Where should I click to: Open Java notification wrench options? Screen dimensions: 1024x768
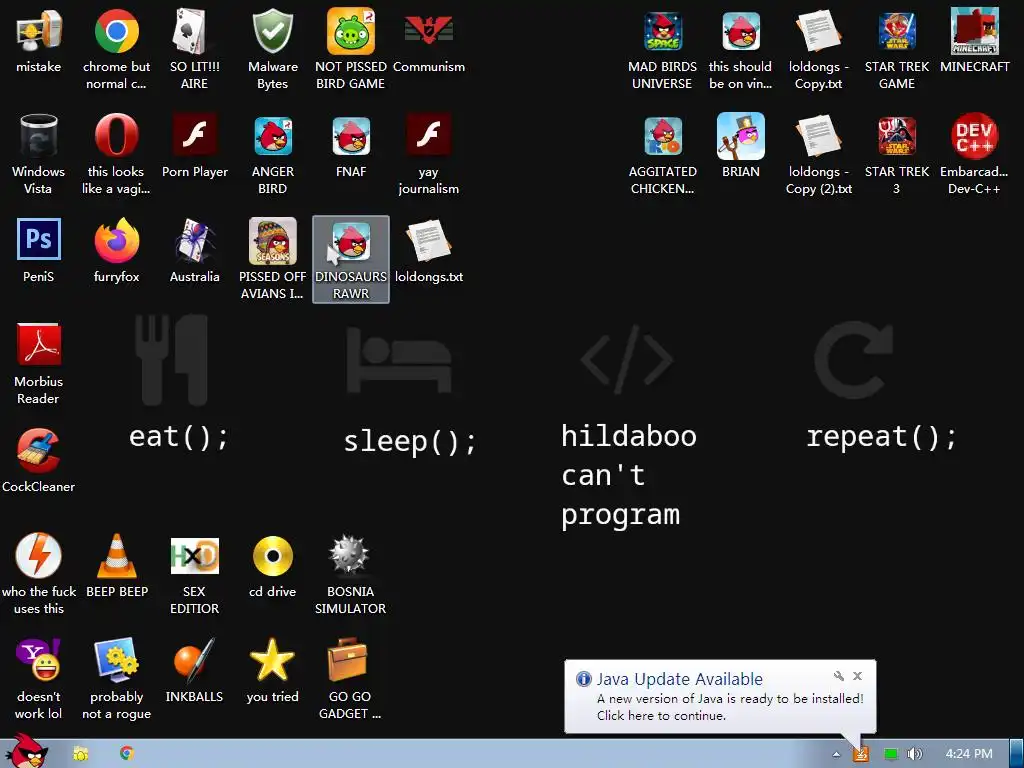coord(839,676)
